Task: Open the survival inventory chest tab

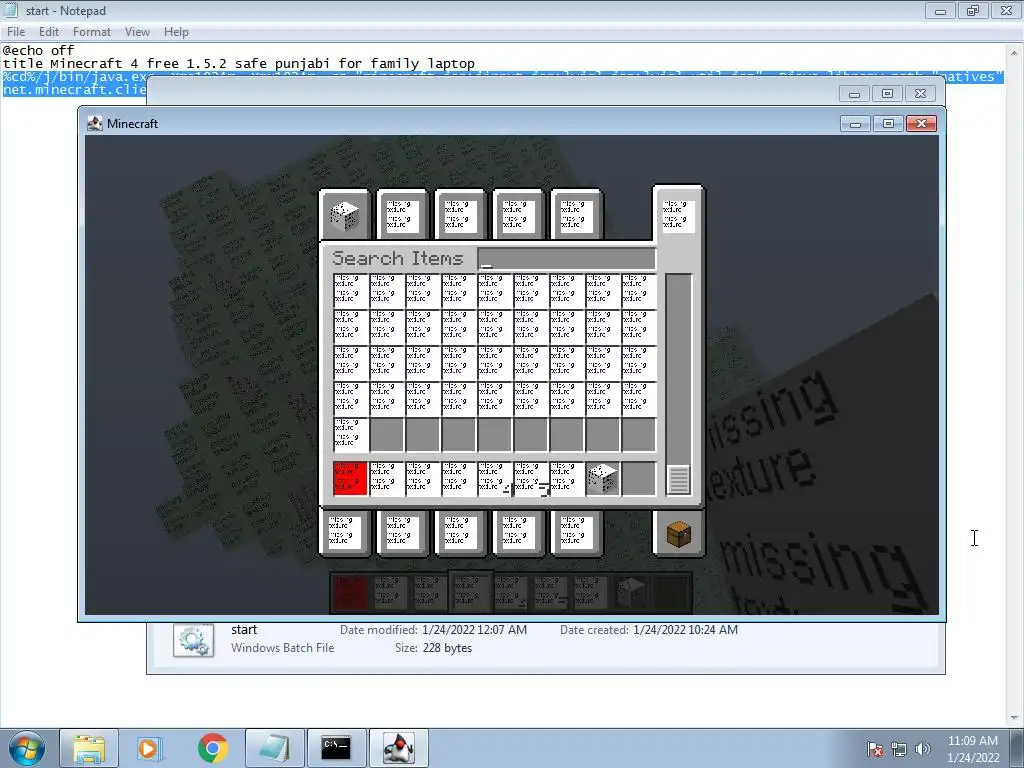Action: [679, 534]
